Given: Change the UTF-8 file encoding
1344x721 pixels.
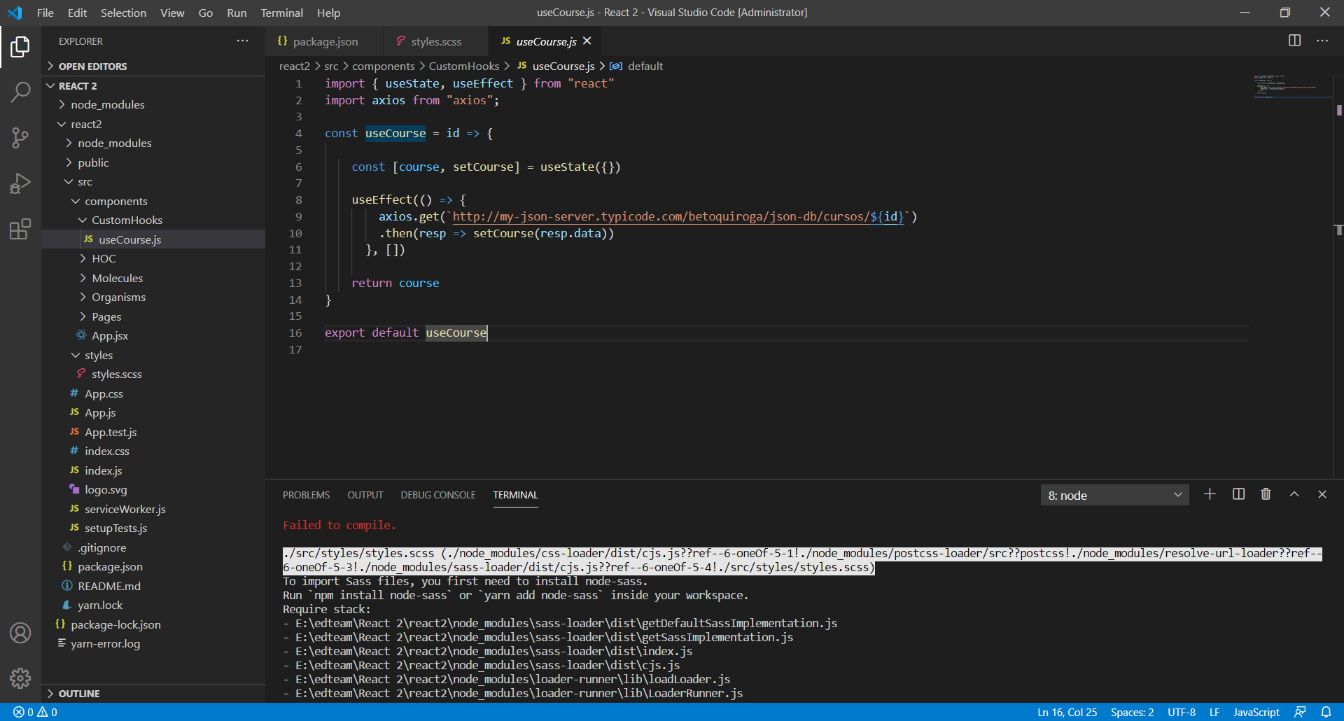Looking at the screenshot, I should tap(1181, 712).
